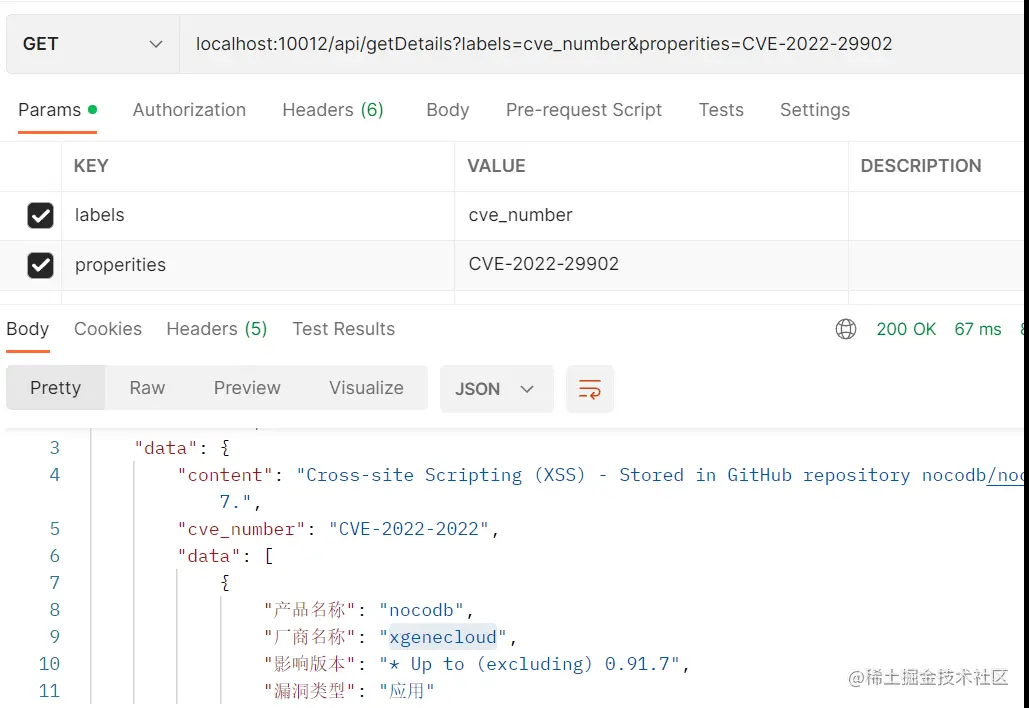Image resolution: width=1029 pixels, height=708 pixels.
Task: Open the request Headers (6) tab
Action: (x=333, y=110)
